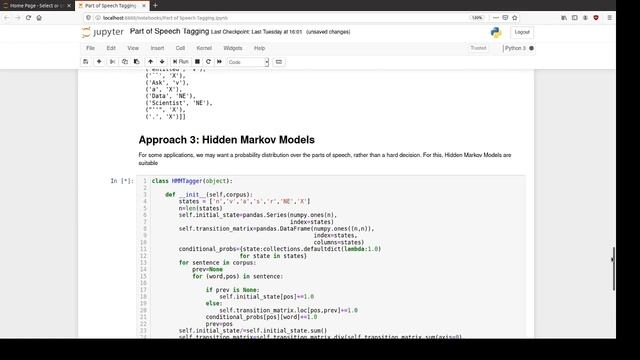
Task: Open the Help menu
Action: pyautogui.click(x=260, y=48)
